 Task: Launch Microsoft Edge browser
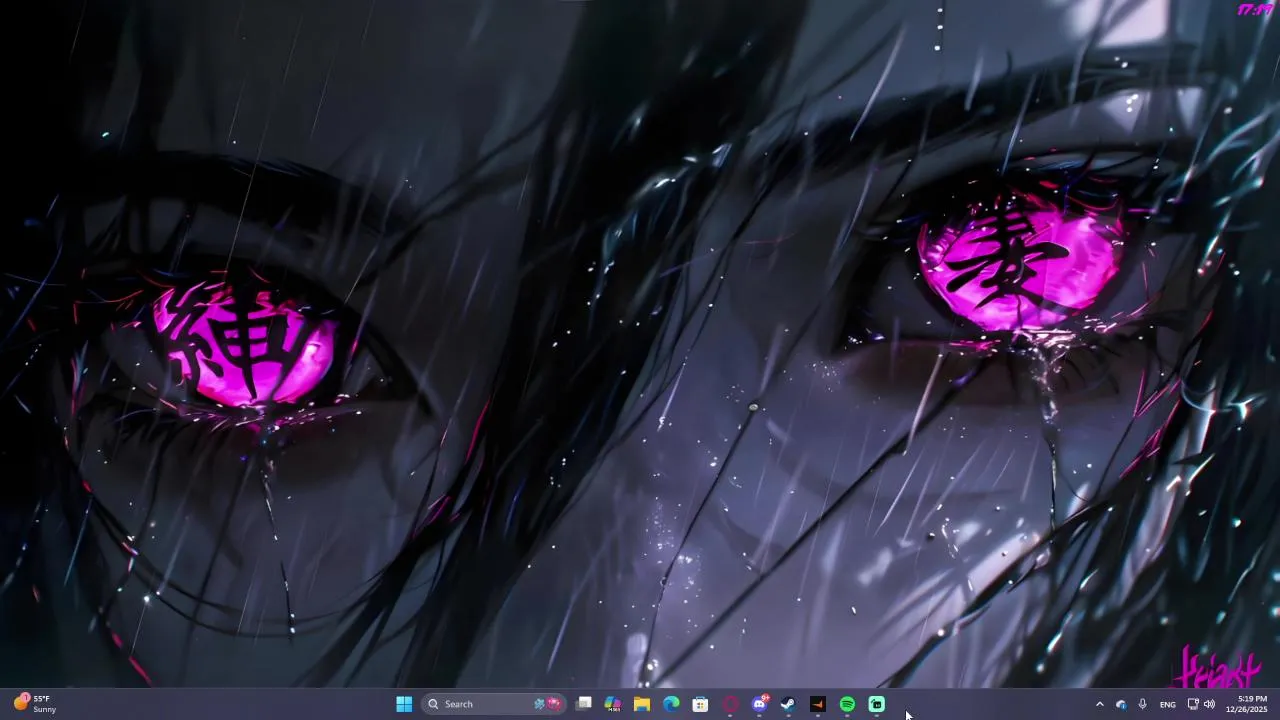click(x=671, y=704)
